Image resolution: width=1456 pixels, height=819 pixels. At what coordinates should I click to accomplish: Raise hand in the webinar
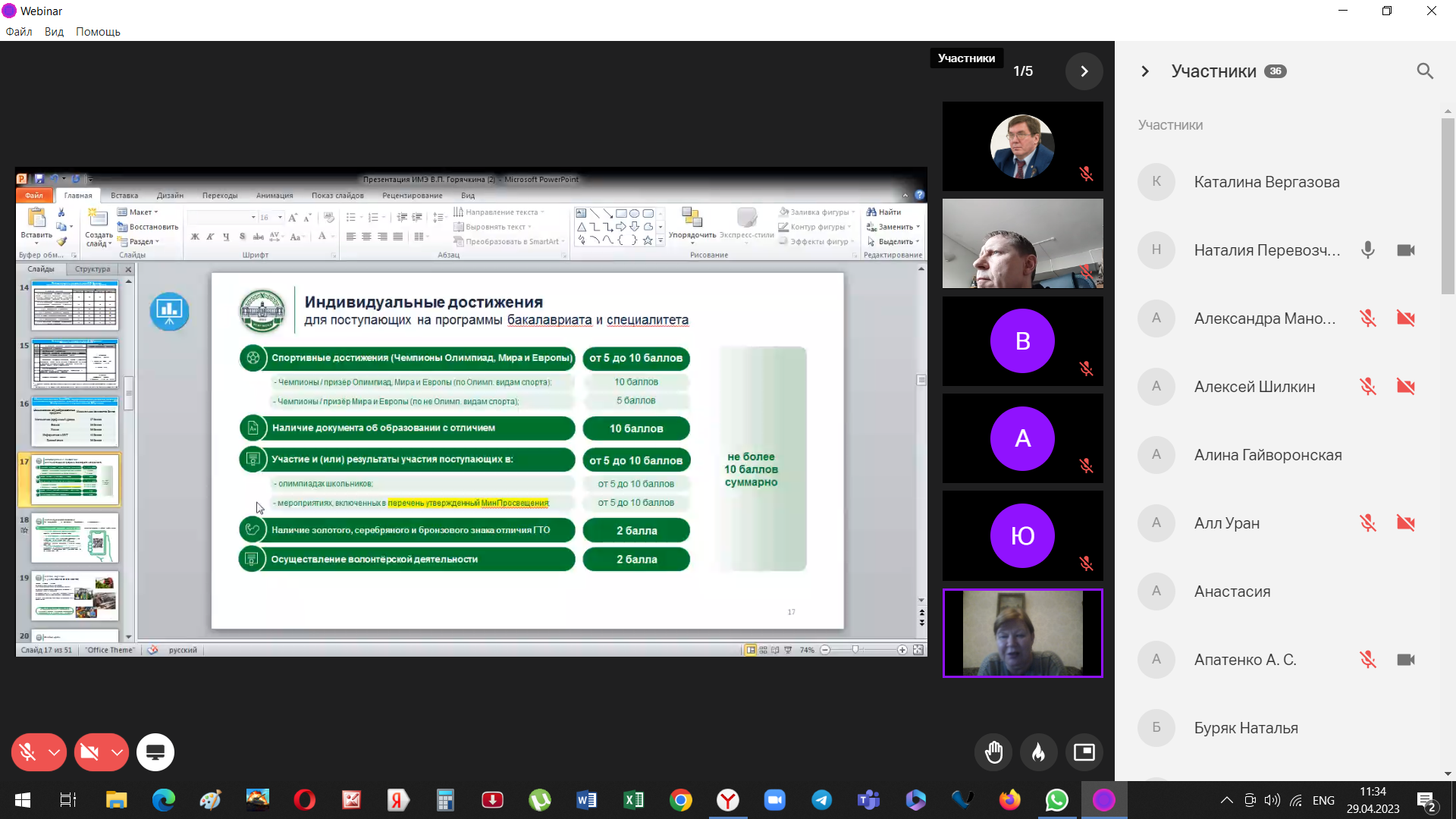994,752
